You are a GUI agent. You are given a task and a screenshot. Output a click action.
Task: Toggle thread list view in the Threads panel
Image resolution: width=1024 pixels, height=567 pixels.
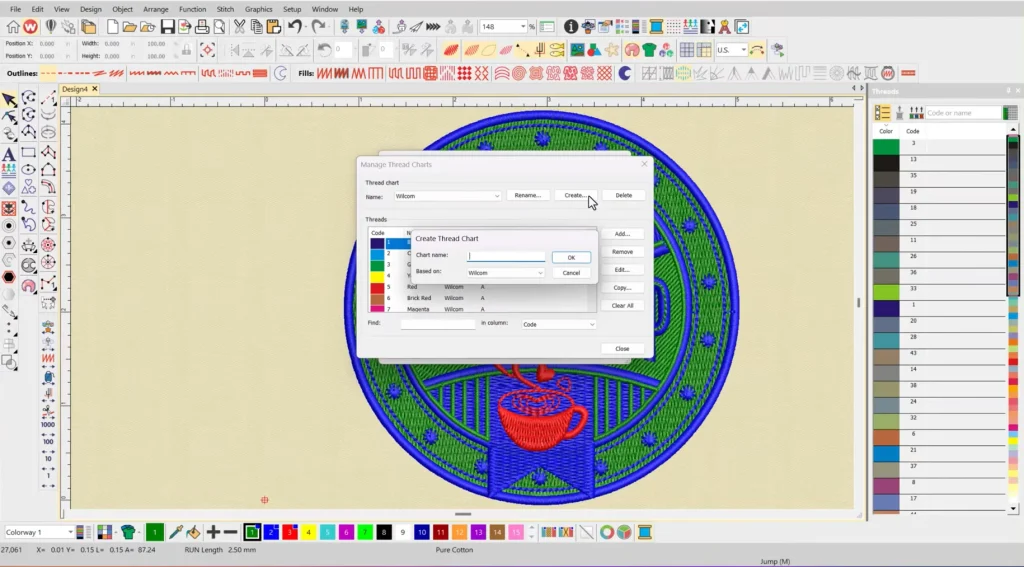tap(882, 112)
